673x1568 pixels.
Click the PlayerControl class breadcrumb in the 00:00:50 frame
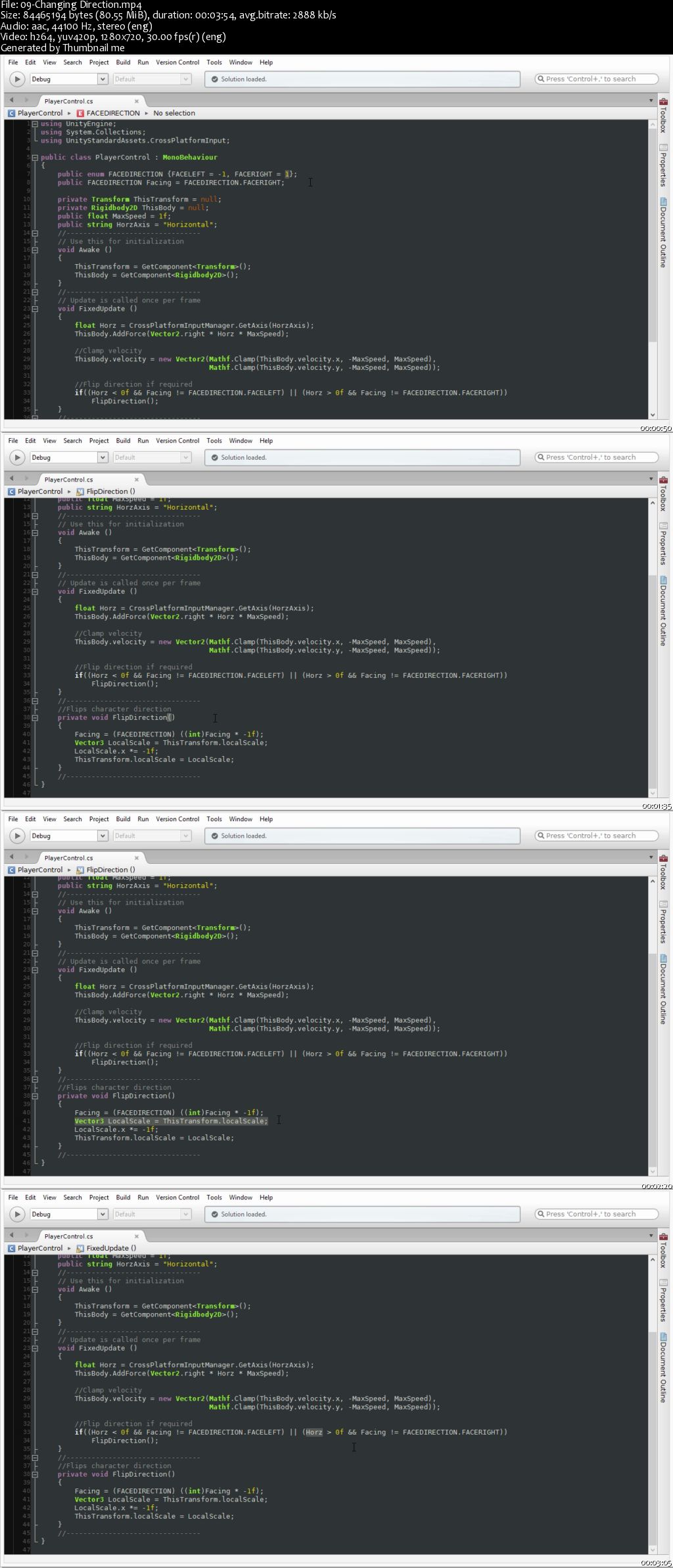(x=35, y=114)
